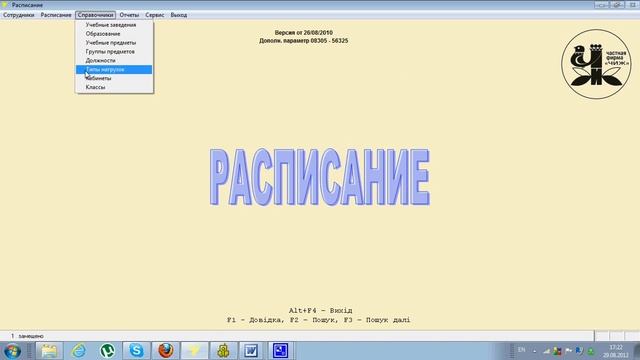This screenshot has width=640, height=360.
Task: Click the Windows Start orb
Action: tap(12, 351)
